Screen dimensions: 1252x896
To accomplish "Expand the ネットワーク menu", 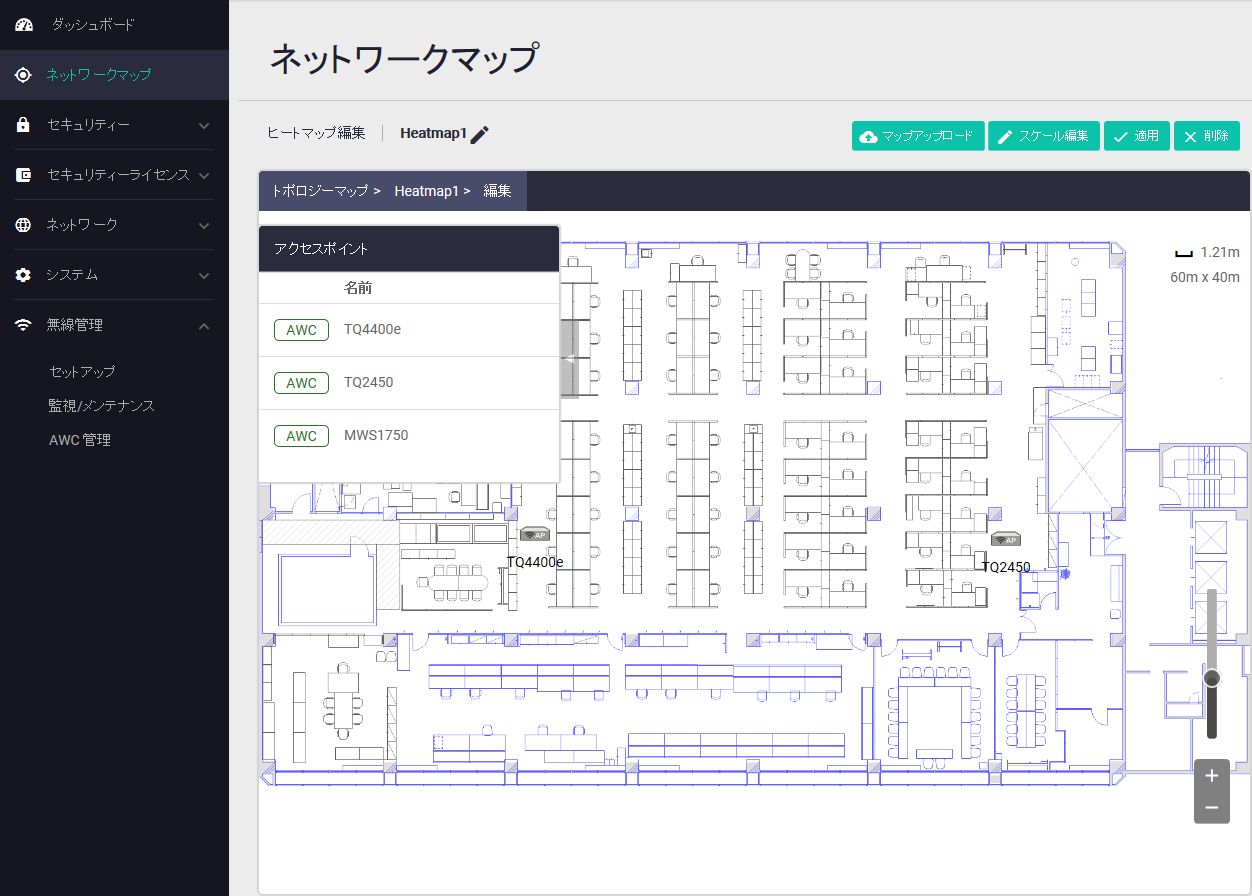I will click(x=114, y=225).
